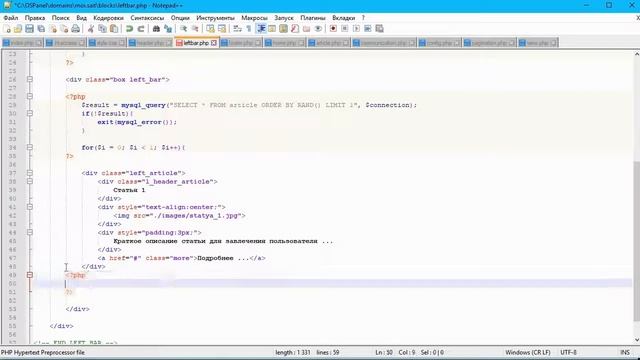The image size is (640, 360).
Task: Collapse the php block fold on line 28
Action: (x=30, y=96)
